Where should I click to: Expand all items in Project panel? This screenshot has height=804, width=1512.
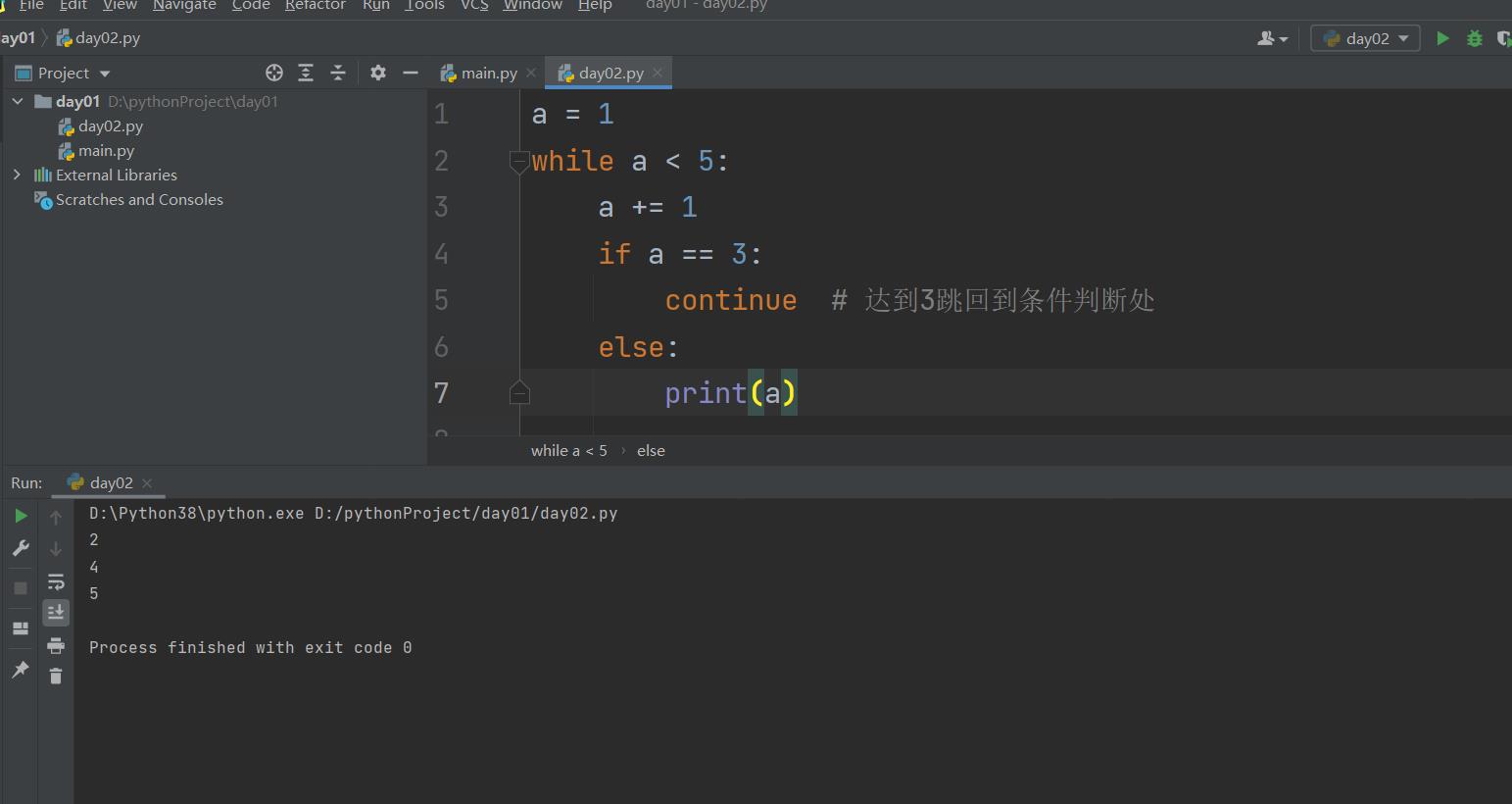point(306,73)
